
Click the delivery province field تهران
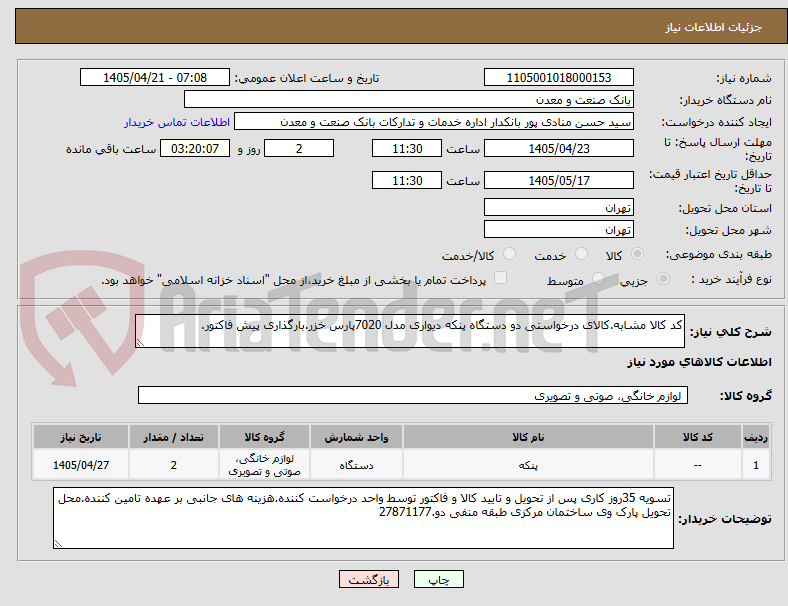(x=558, y=208)
